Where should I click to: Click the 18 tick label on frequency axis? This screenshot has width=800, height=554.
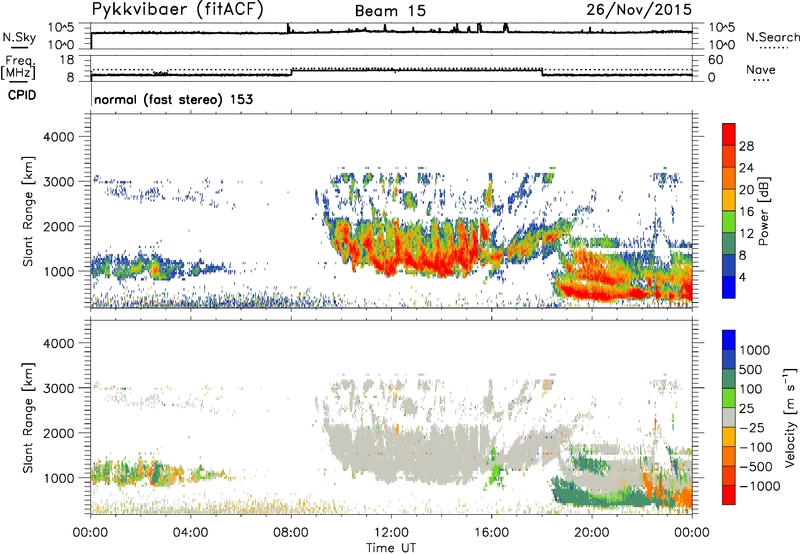click(67, 60)
